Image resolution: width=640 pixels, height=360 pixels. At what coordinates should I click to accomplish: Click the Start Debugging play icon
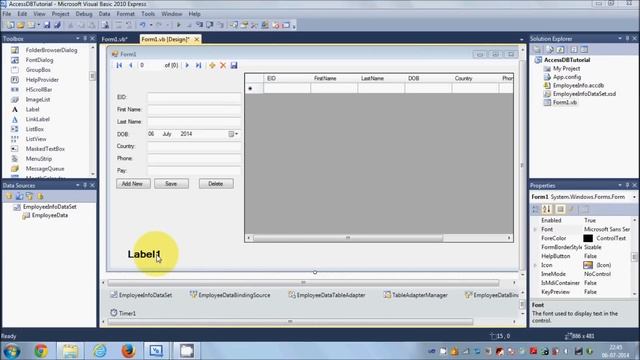tap(178, 25)
